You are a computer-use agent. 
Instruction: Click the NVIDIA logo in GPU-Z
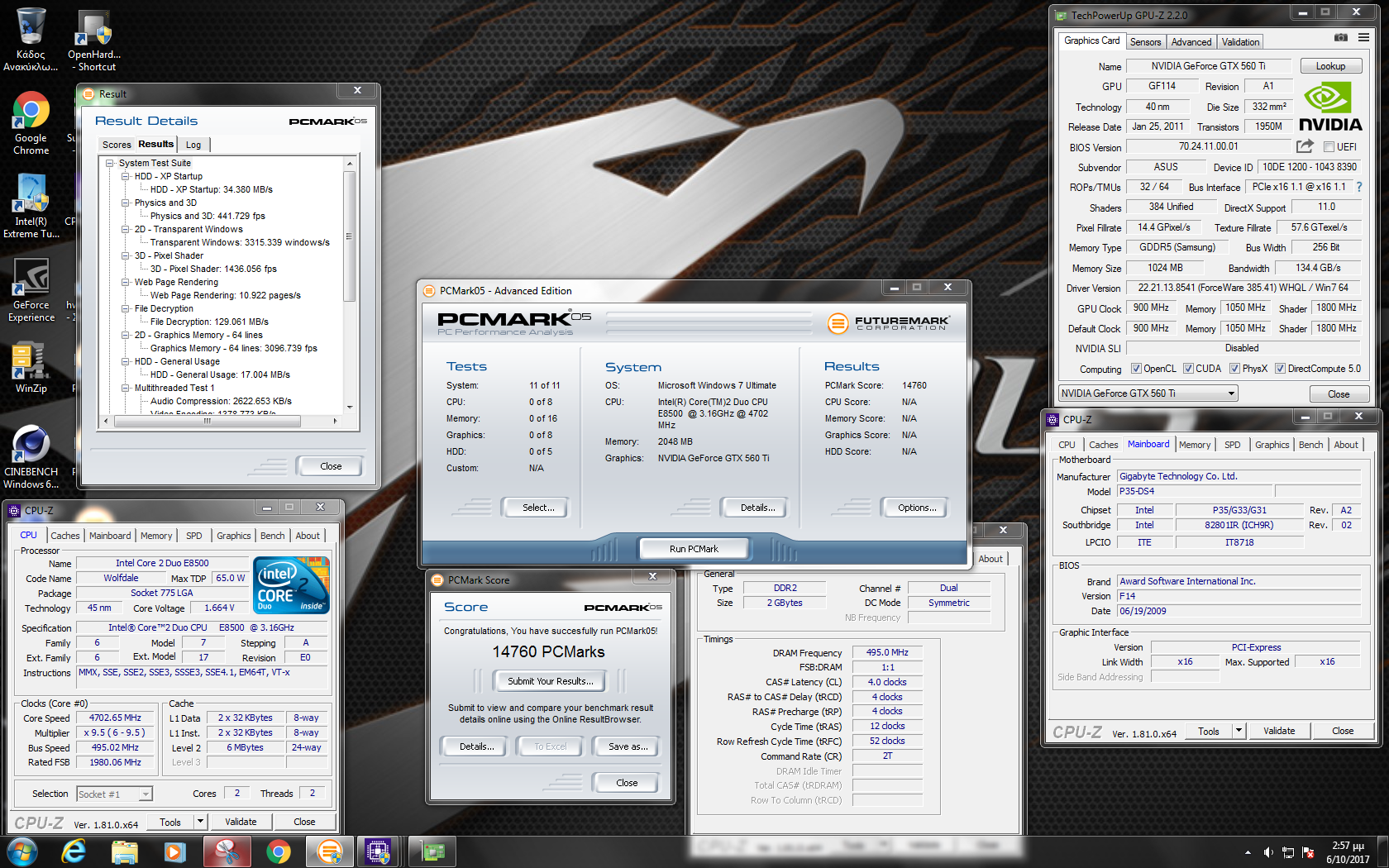point(1330,107)
